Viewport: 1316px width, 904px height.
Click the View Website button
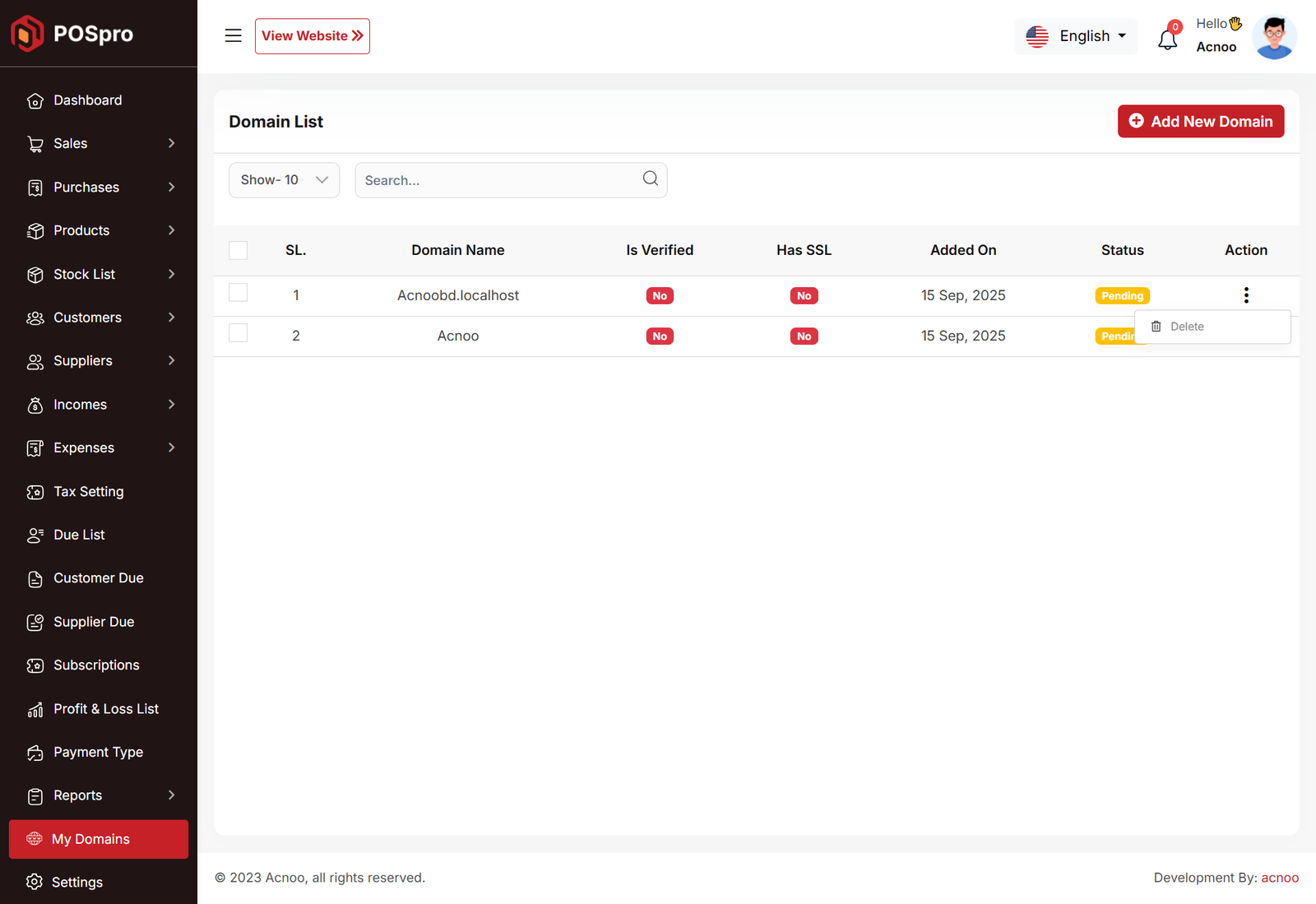[312, 36]
